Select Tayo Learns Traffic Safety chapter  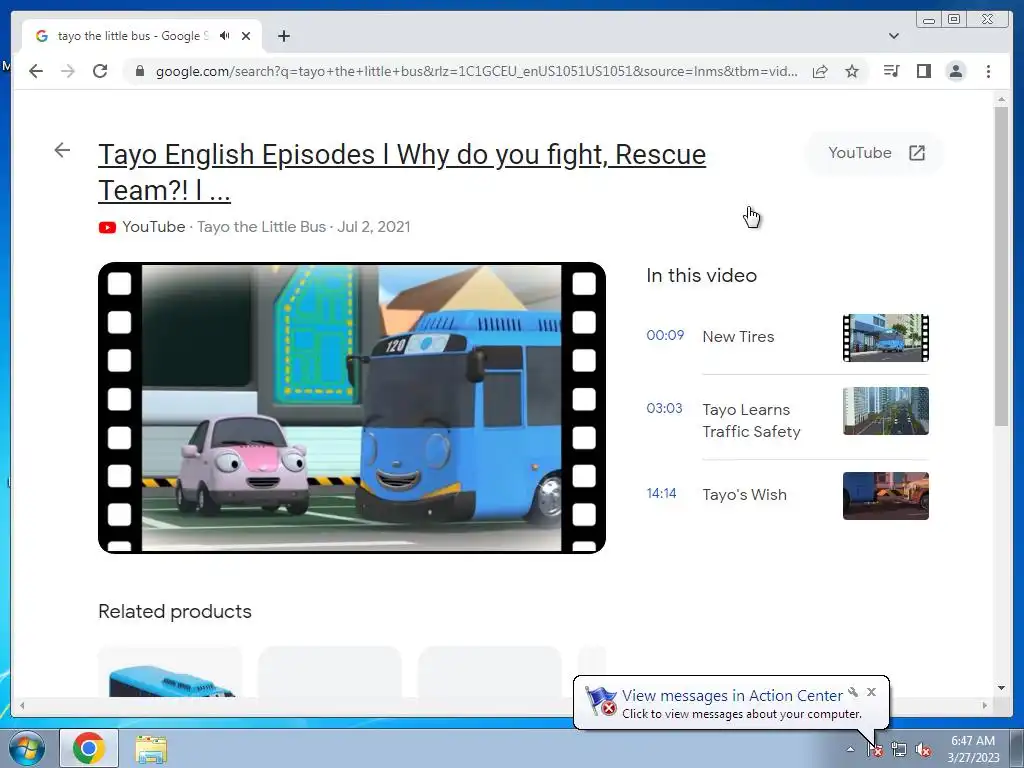(x=751, y=421)
